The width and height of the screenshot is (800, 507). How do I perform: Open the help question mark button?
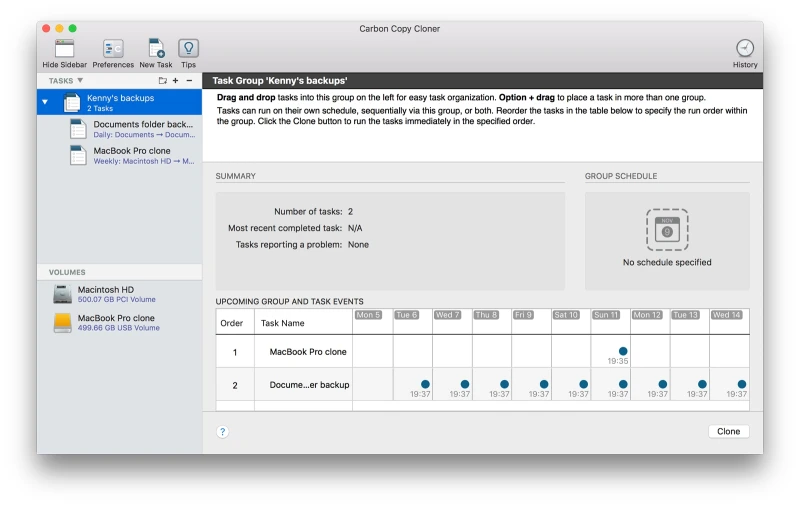tap(222, 432)
